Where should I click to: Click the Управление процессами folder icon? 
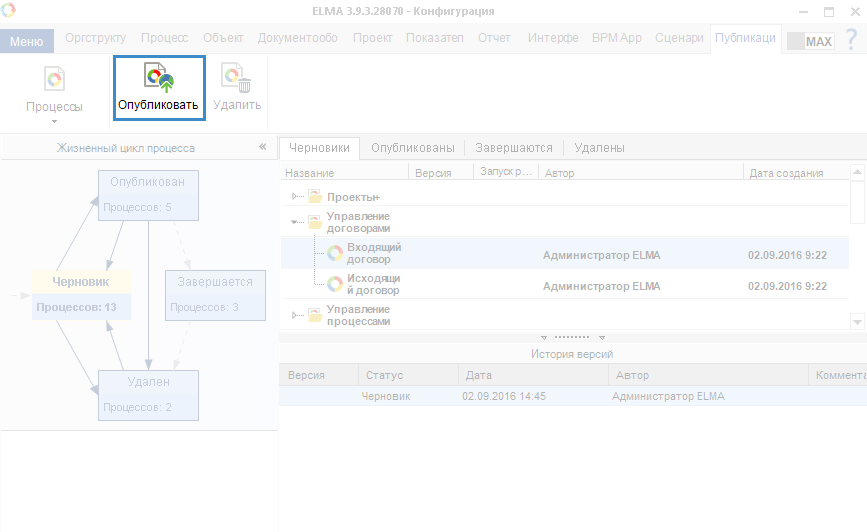(315, 315)
